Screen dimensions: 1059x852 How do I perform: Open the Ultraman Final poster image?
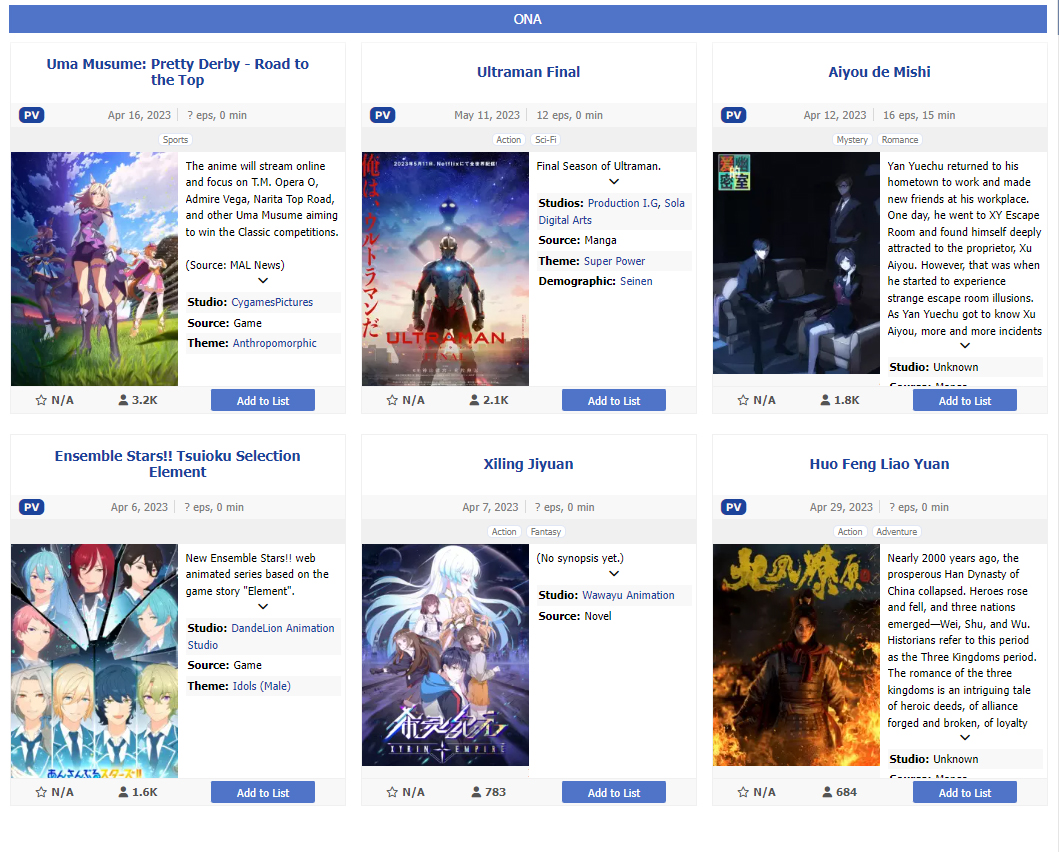coord(445,269)
